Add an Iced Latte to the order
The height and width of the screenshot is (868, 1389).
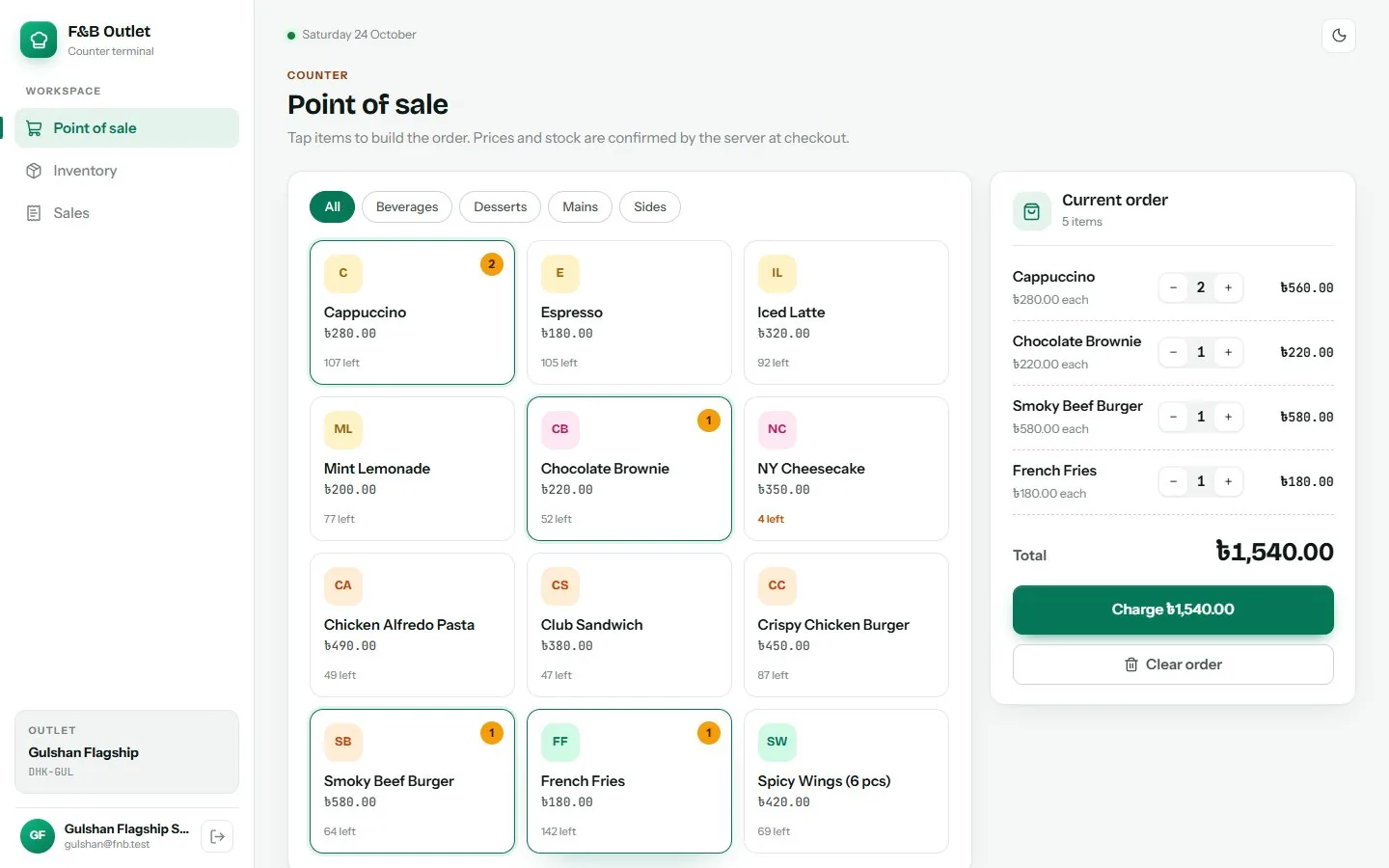(x=846, y=312)
